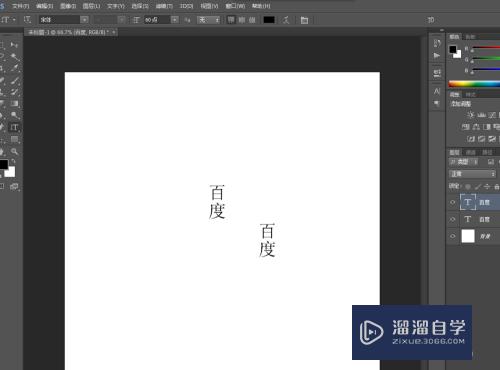Viewport: 500px width, 370px height.
Task: Align text to bottom in options bar
Action: click(x=252, y=20)
